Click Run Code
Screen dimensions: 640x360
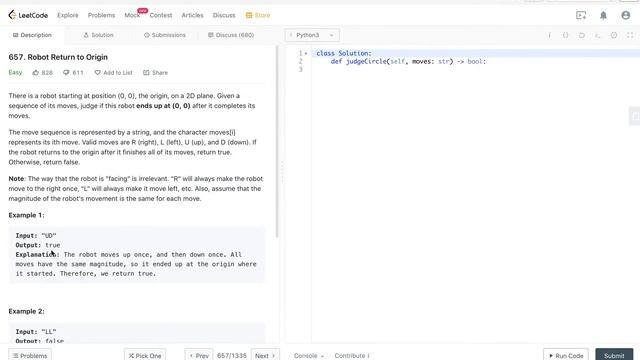[566, 356]
